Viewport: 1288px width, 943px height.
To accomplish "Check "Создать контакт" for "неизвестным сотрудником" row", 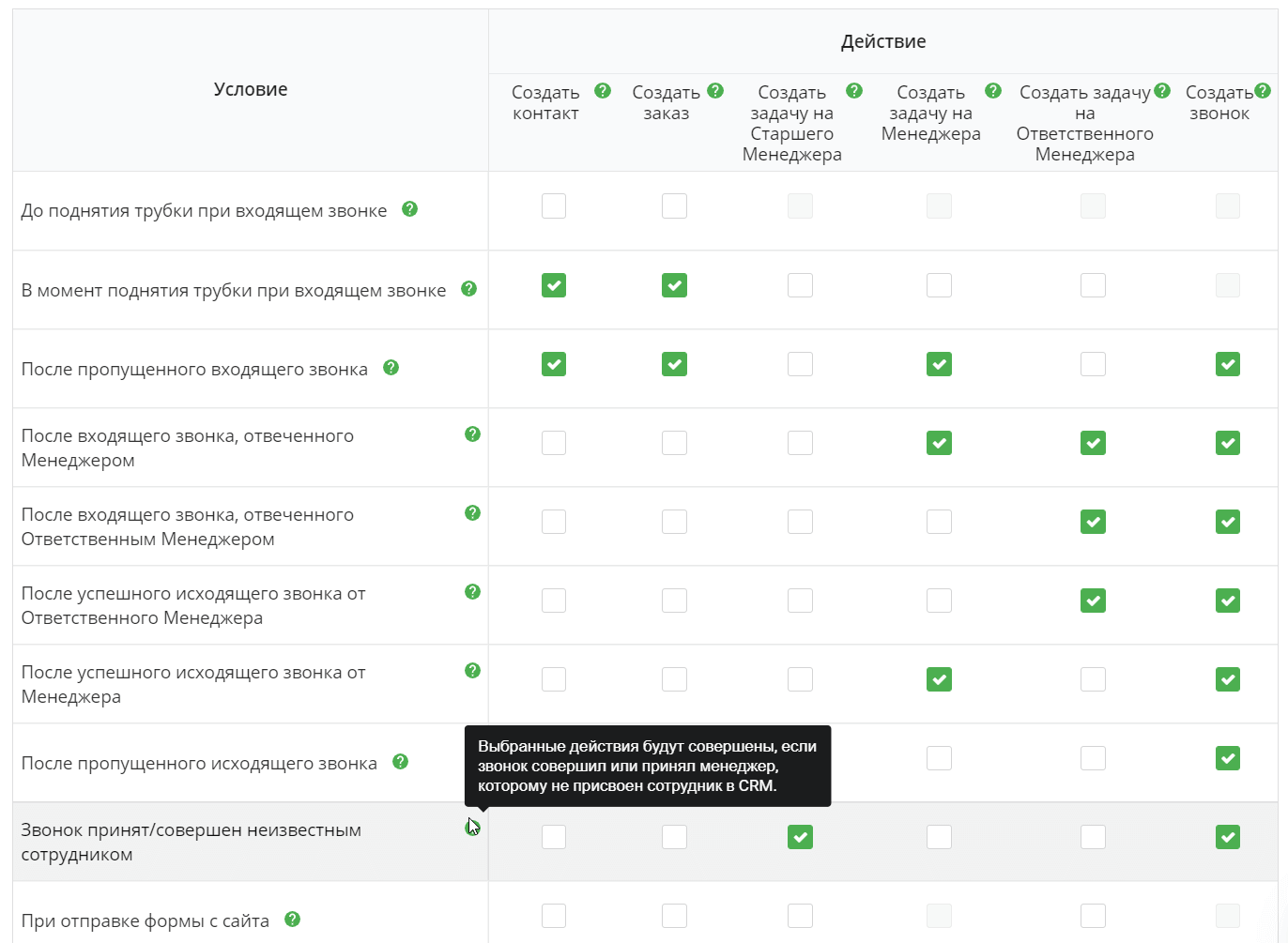I will tap(554, 837).
